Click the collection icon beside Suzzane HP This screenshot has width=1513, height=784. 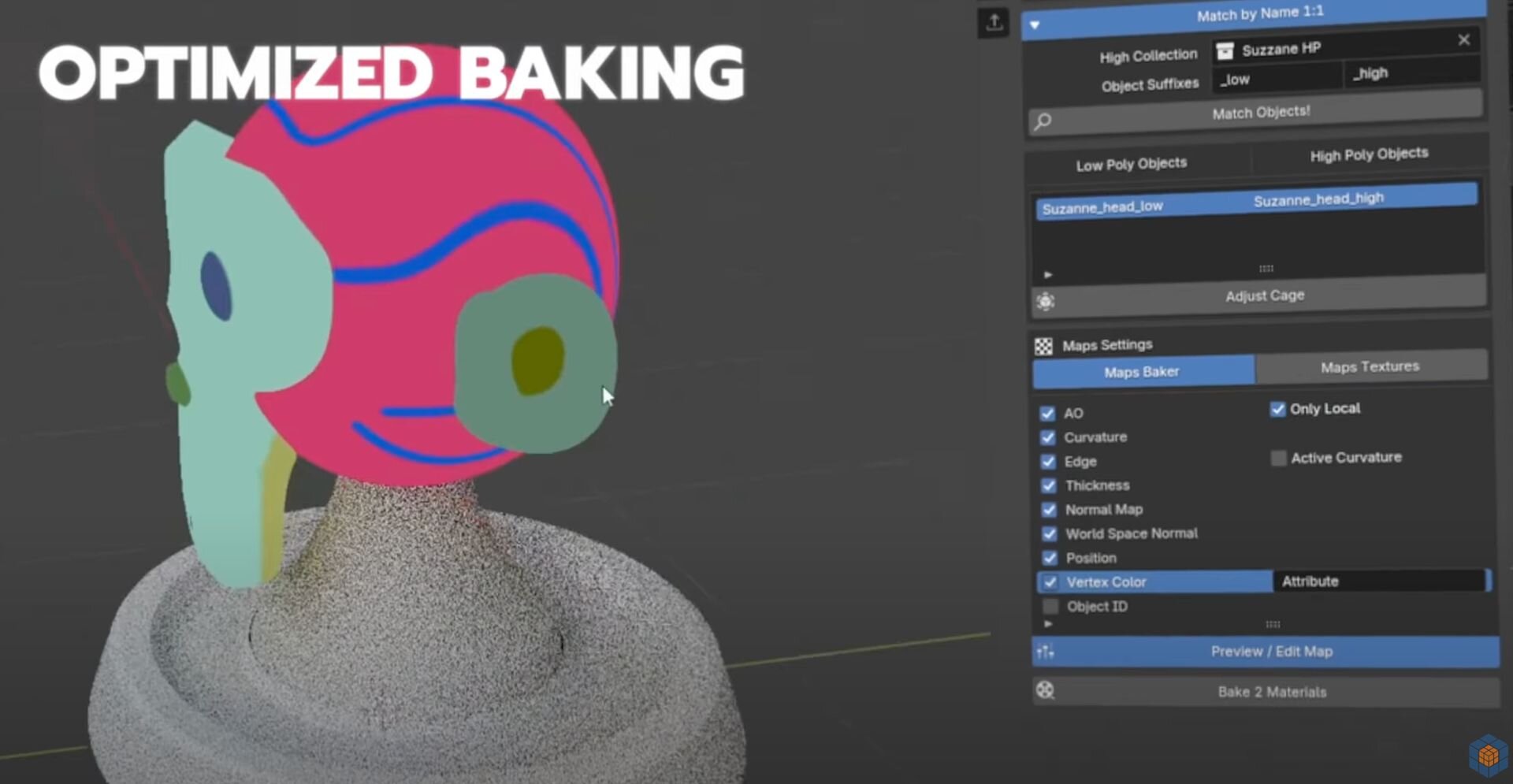1225,51
